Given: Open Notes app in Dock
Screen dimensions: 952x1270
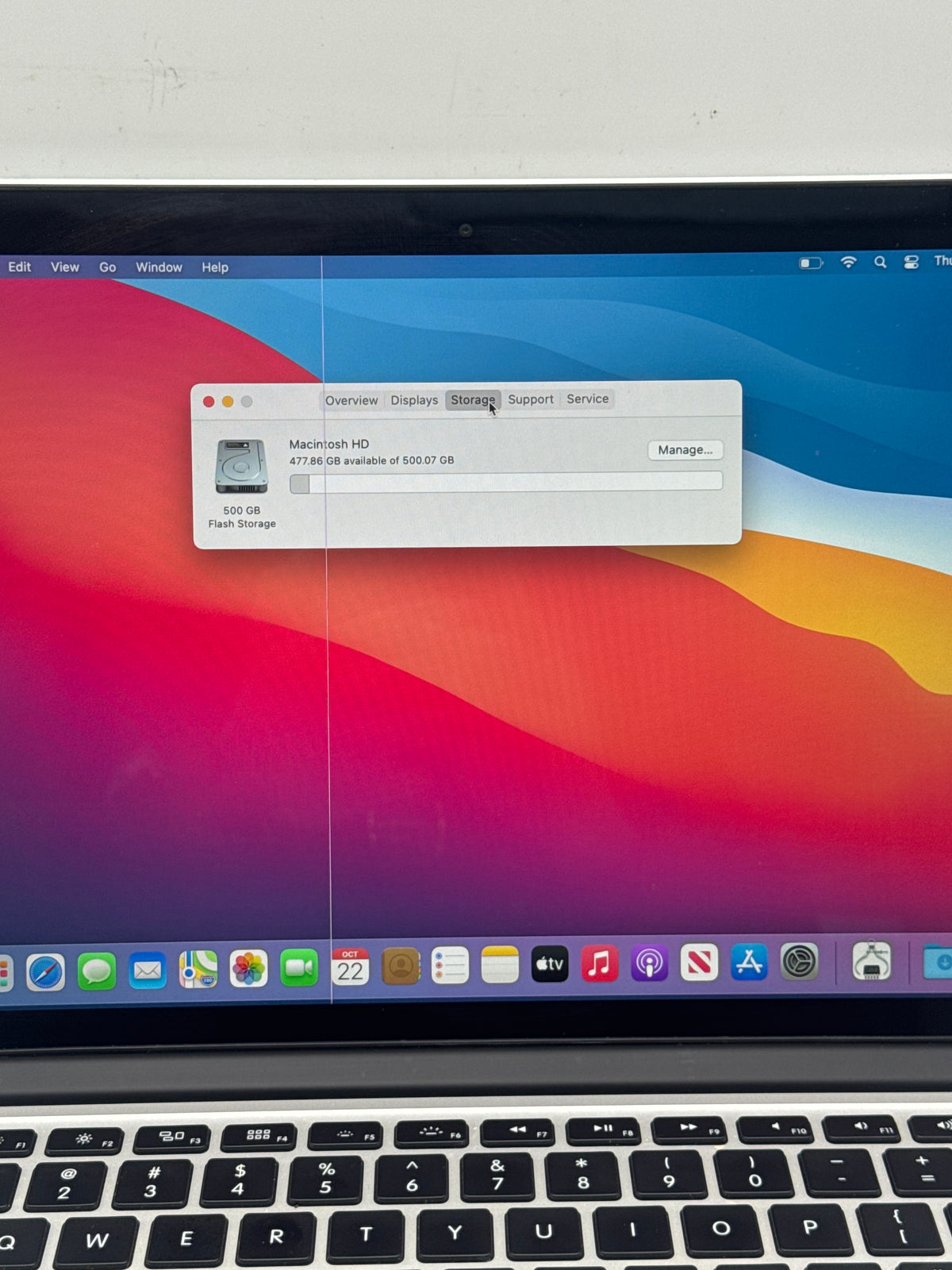Looking at the screenshot, I should tap(500, 965).
